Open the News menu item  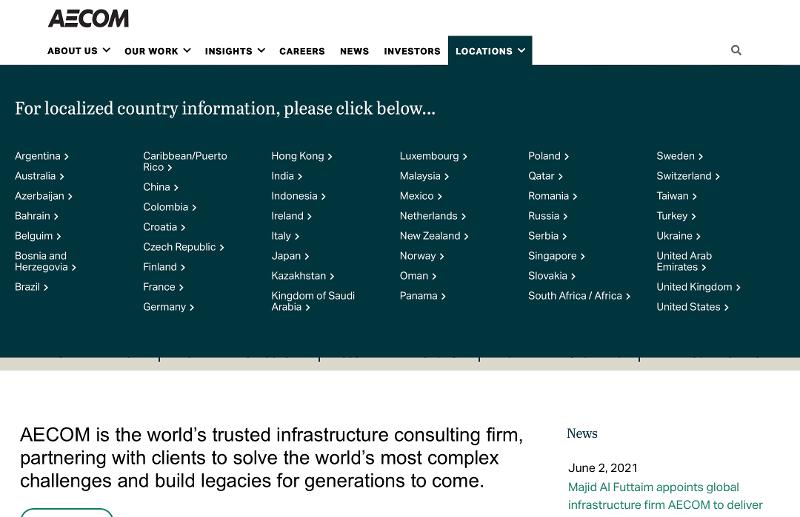pos(354,51)
